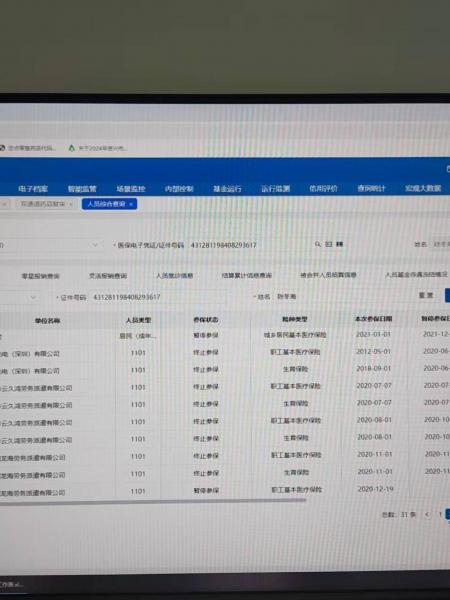450x600 pixels.
Task: Open the green-icon bookmark 关于2024年度
Action: point(98,148)
